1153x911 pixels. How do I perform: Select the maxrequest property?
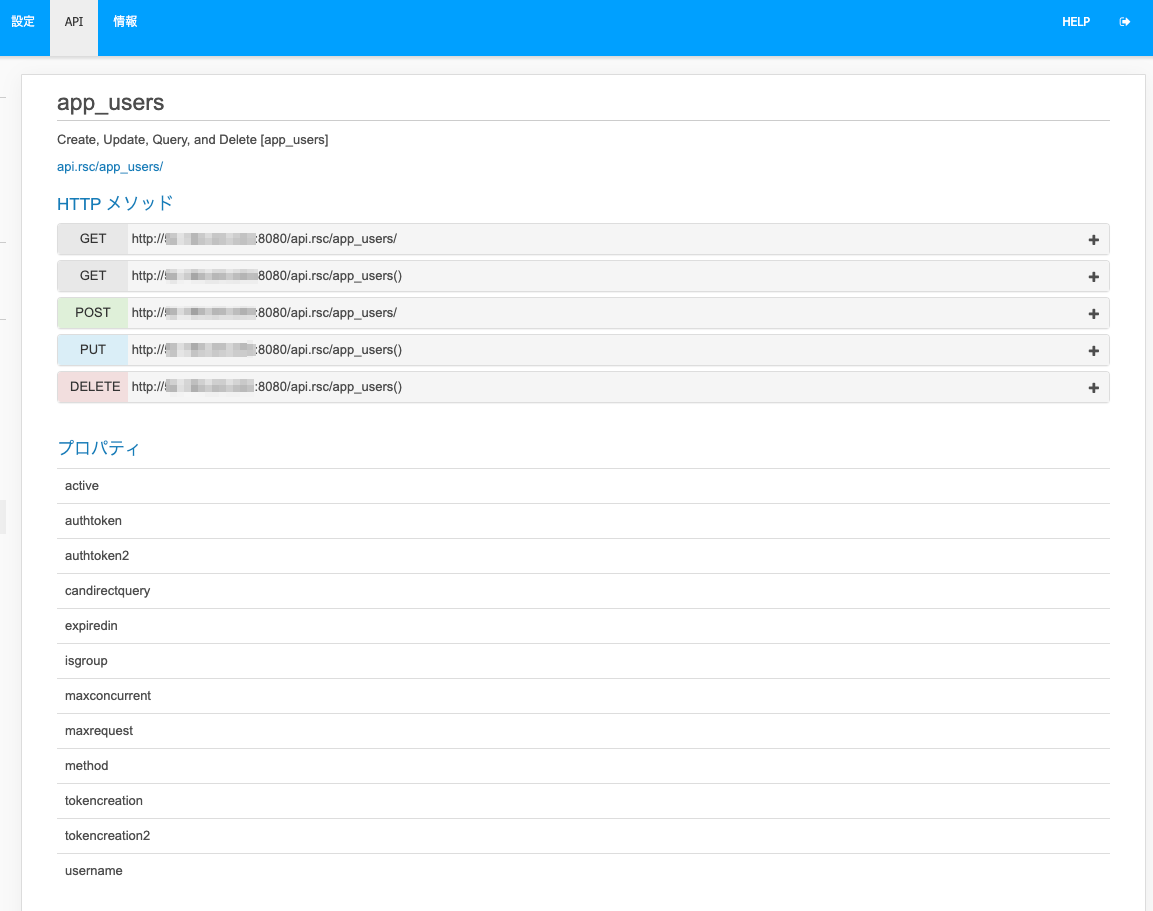point(583,731)
